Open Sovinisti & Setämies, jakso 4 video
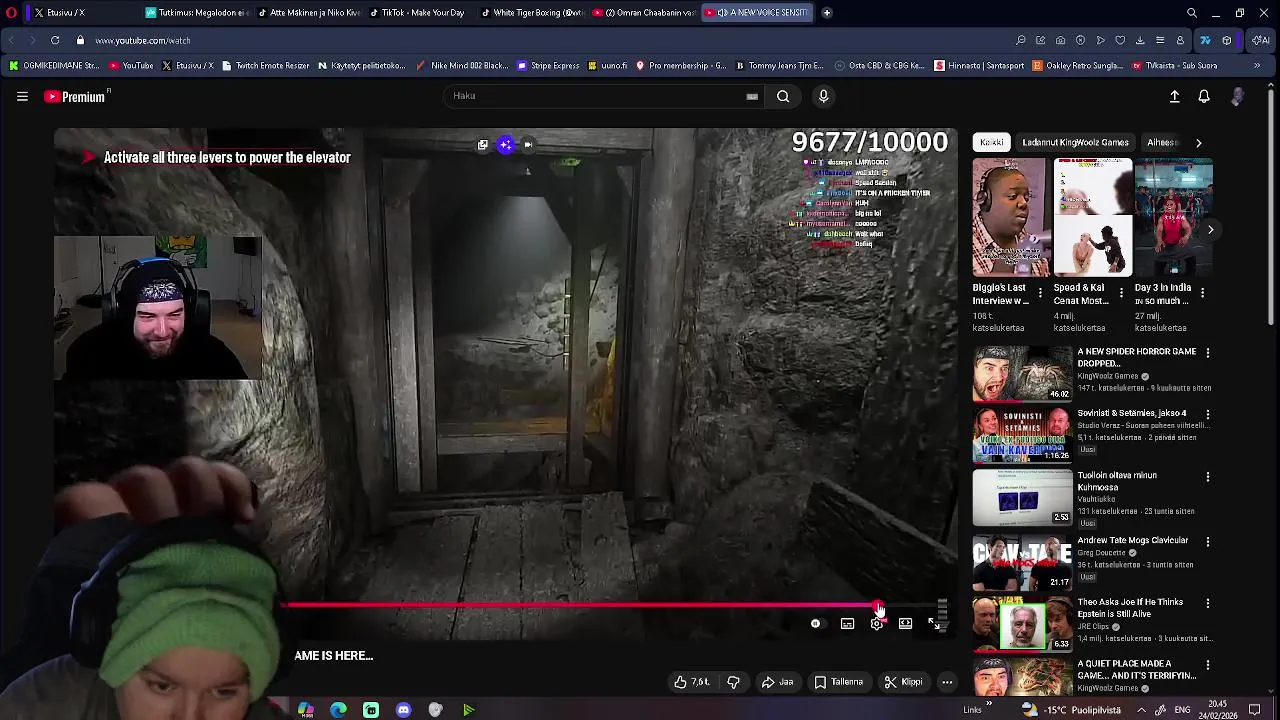 1022,434
